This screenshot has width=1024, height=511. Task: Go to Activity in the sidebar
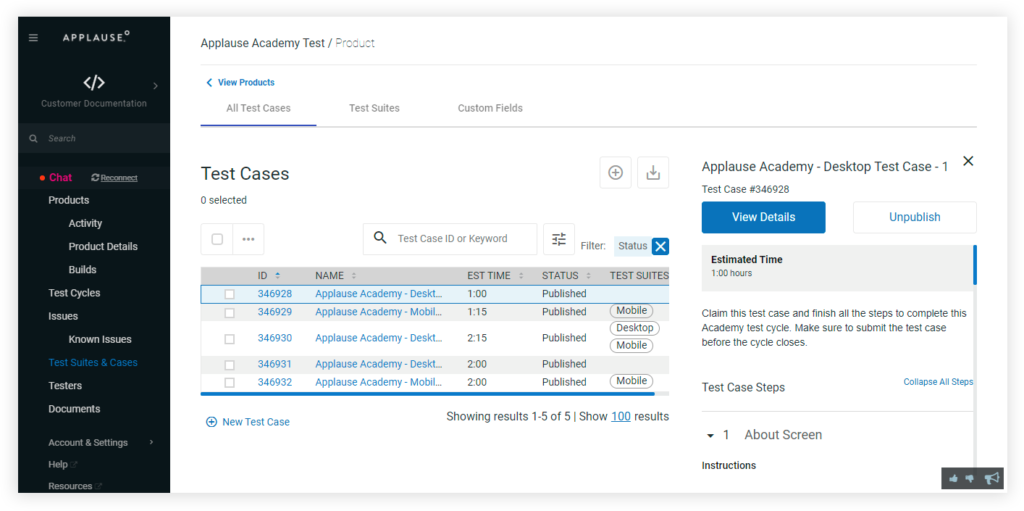(86, 223)
